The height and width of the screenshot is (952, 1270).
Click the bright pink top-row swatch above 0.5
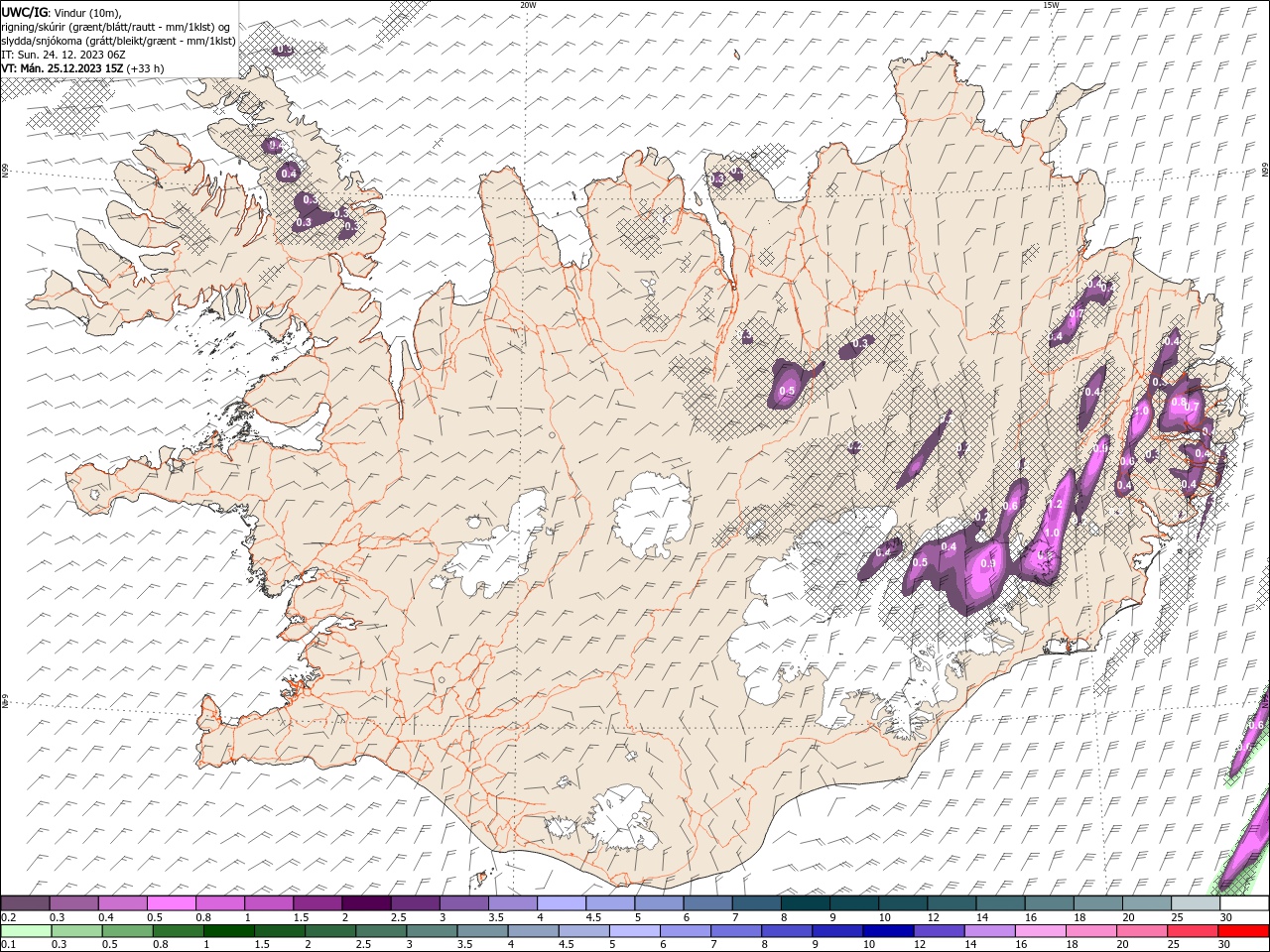[172, 903]
